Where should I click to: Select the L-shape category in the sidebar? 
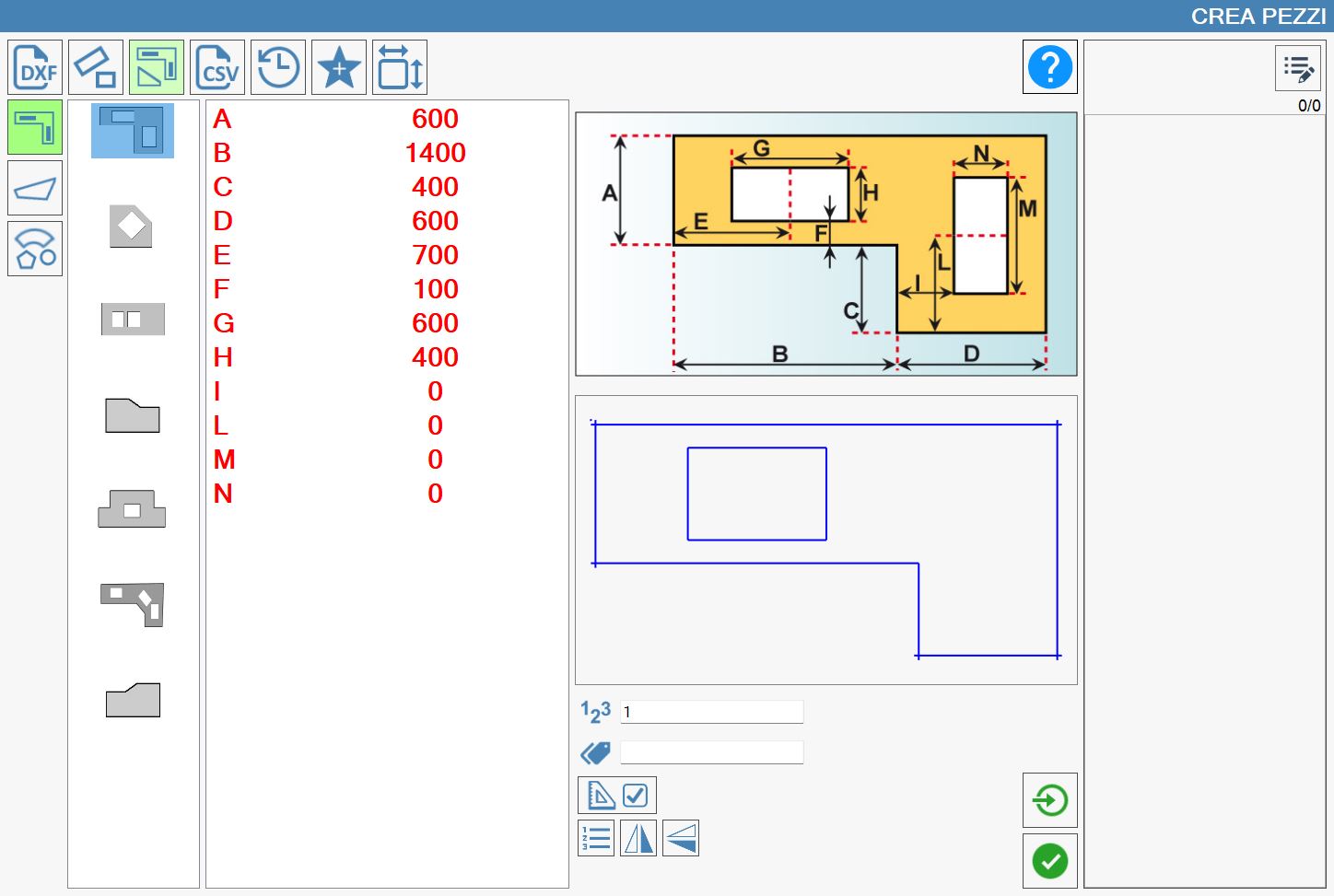pos(35,127)
